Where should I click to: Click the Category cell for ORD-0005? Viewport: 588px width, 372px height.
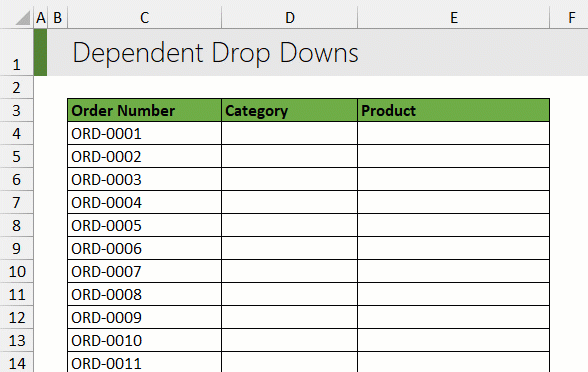290,225
